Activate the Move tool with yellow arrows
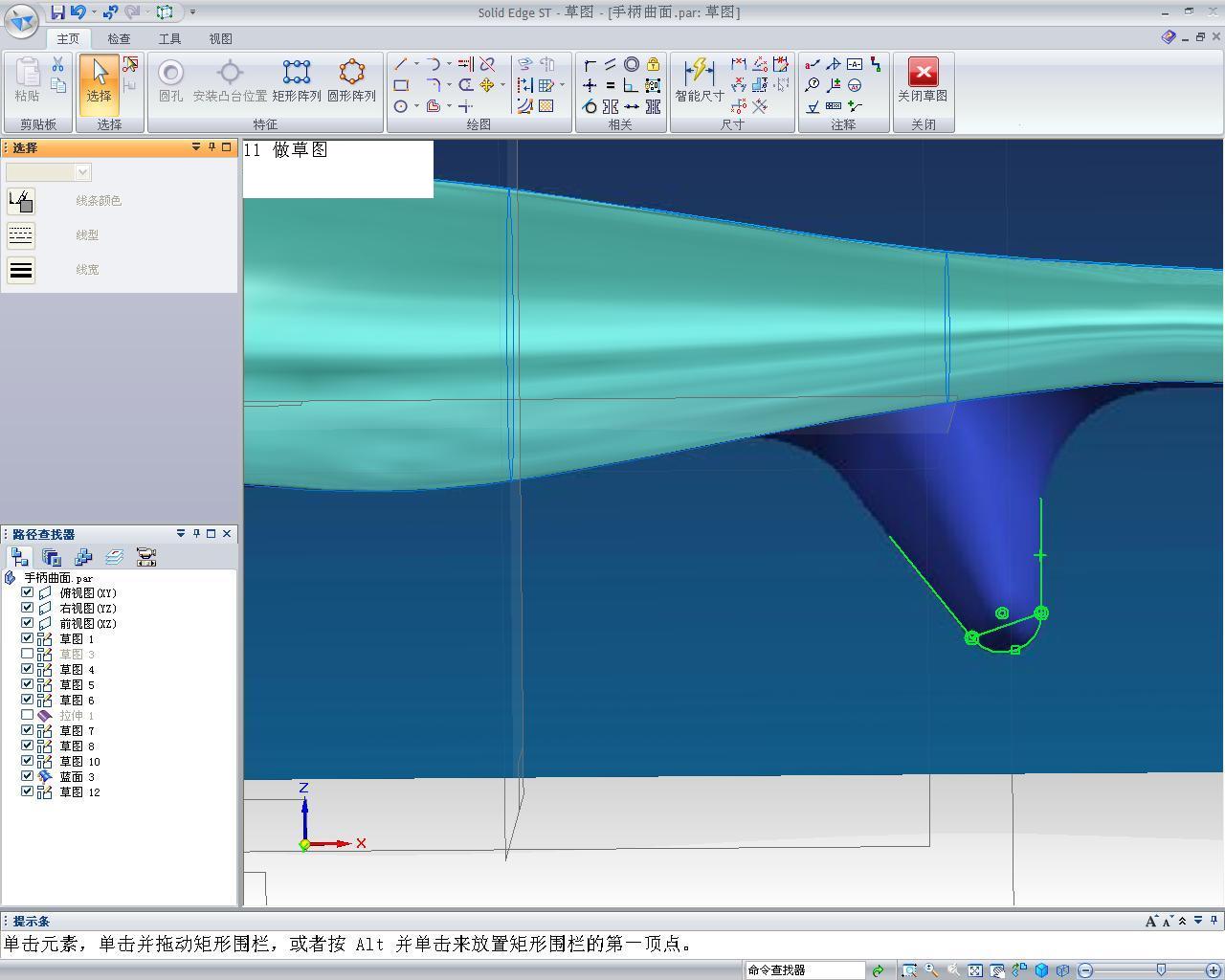Viewport: 1225px width, 980px height. point(487,85)
